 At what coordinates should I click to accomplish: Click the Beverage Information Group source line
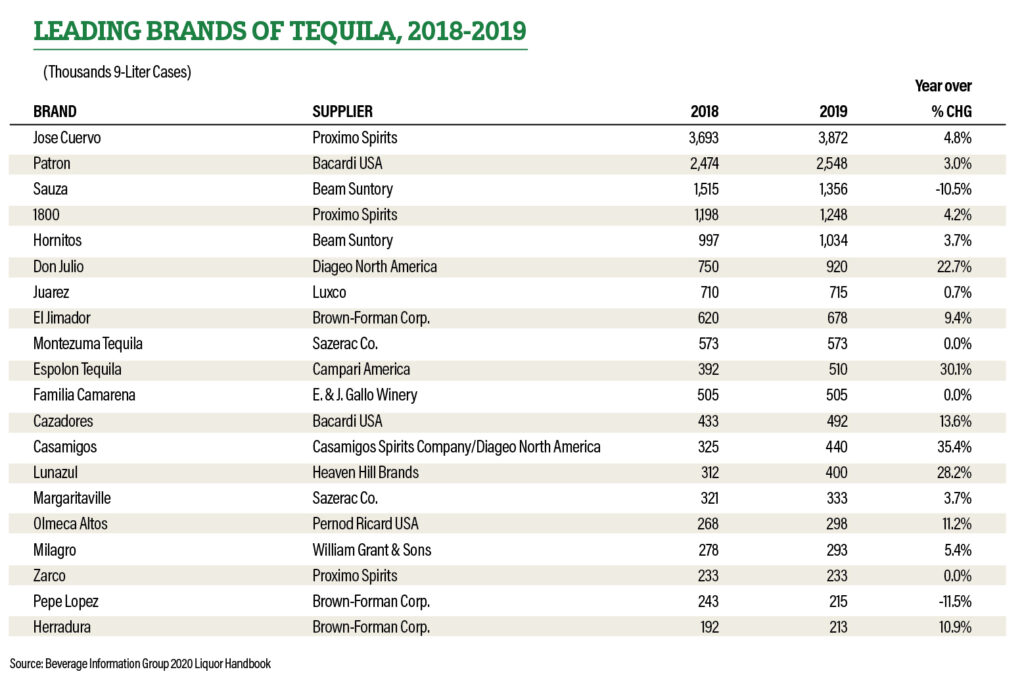(x=140, y=664)
